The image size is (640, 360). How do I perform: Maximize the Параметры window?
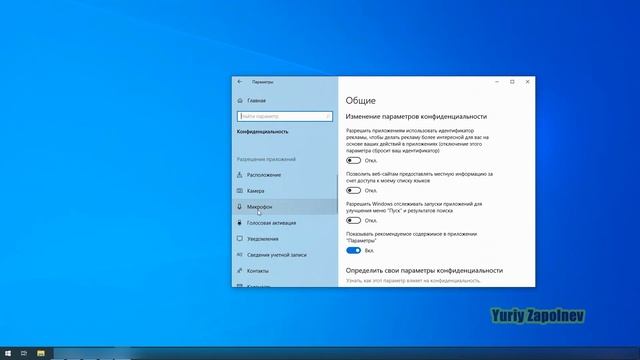click(512, 82)
